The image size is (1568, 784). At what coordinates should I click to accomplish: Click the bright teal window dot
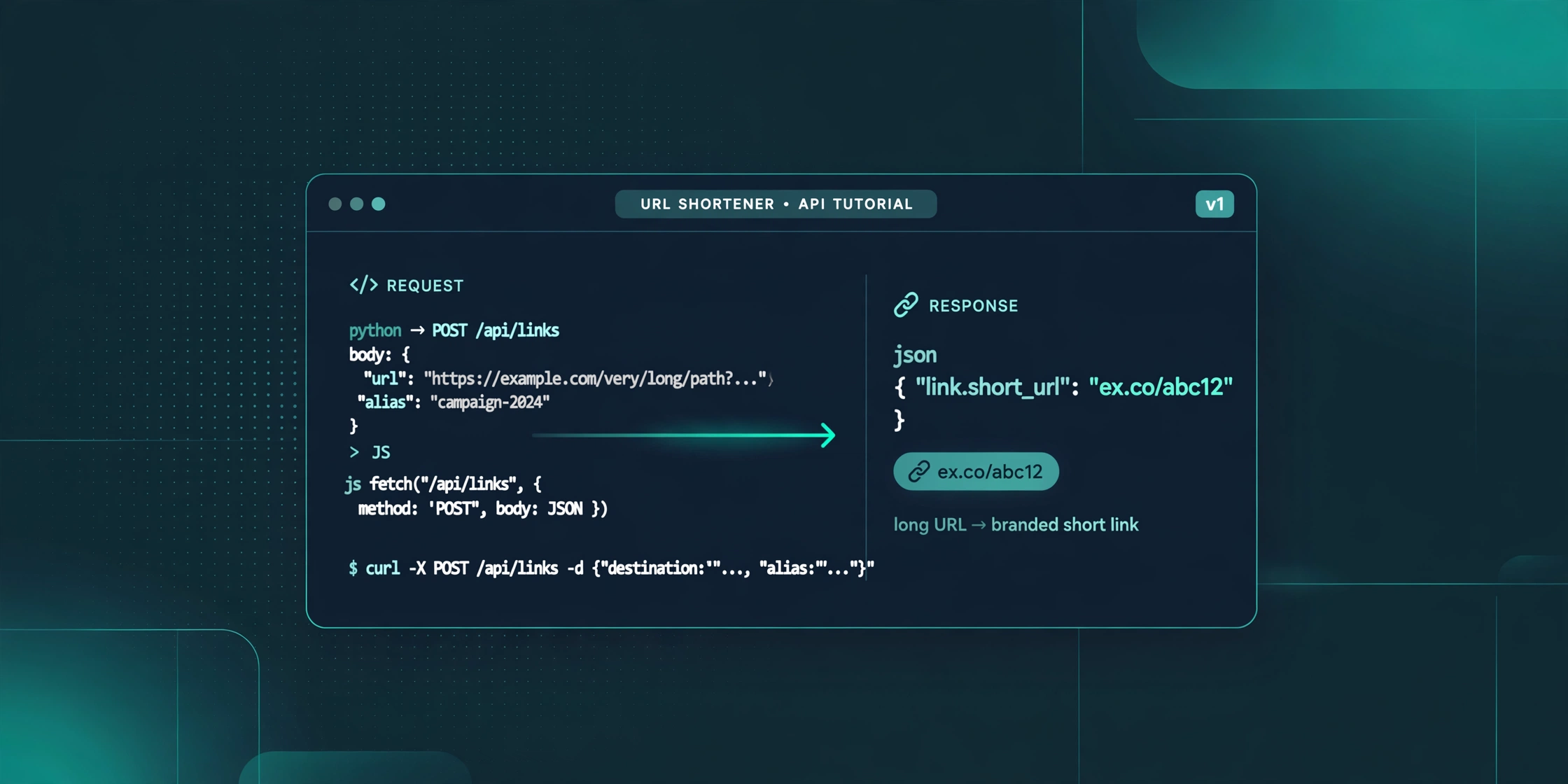[378, 204]
